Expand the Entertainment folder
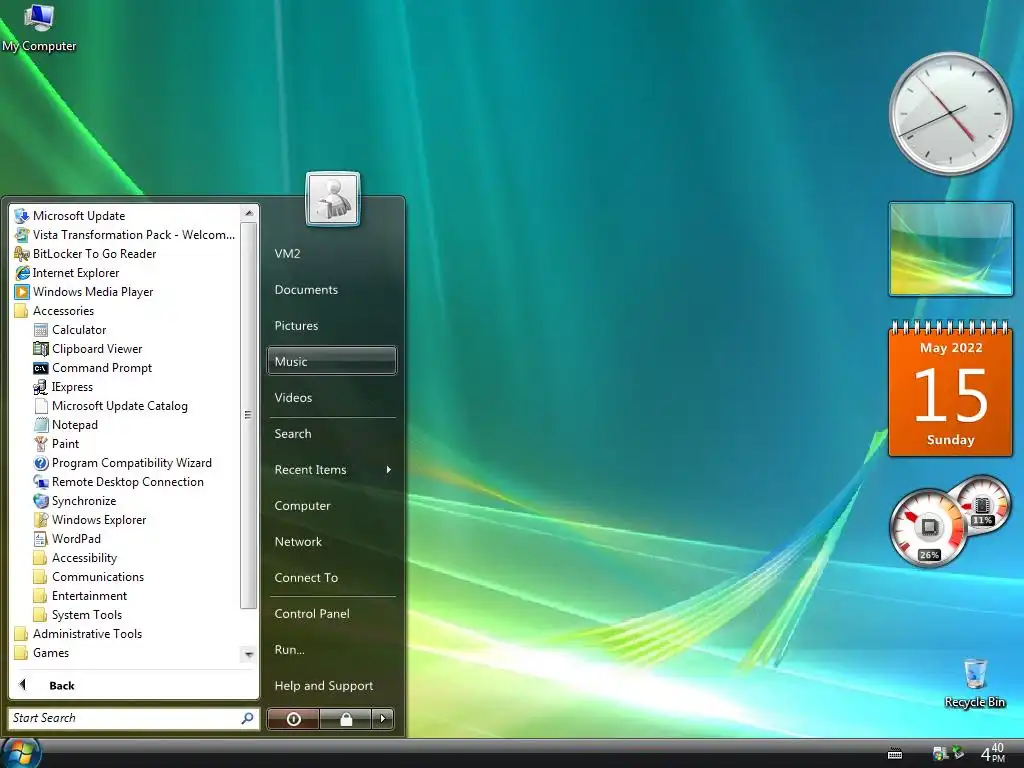The image size is (1024, 768). (80, 596)
